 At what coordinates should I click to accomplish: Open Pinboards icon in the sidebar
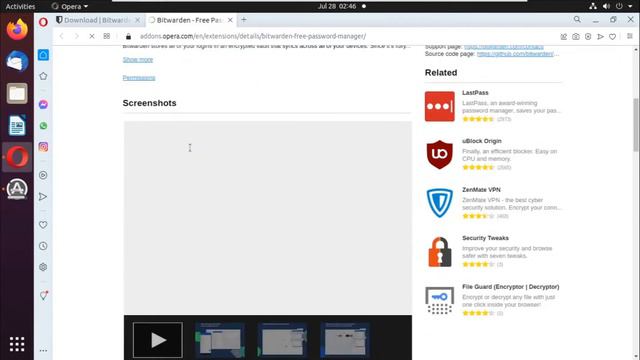(x=43, y=296)
